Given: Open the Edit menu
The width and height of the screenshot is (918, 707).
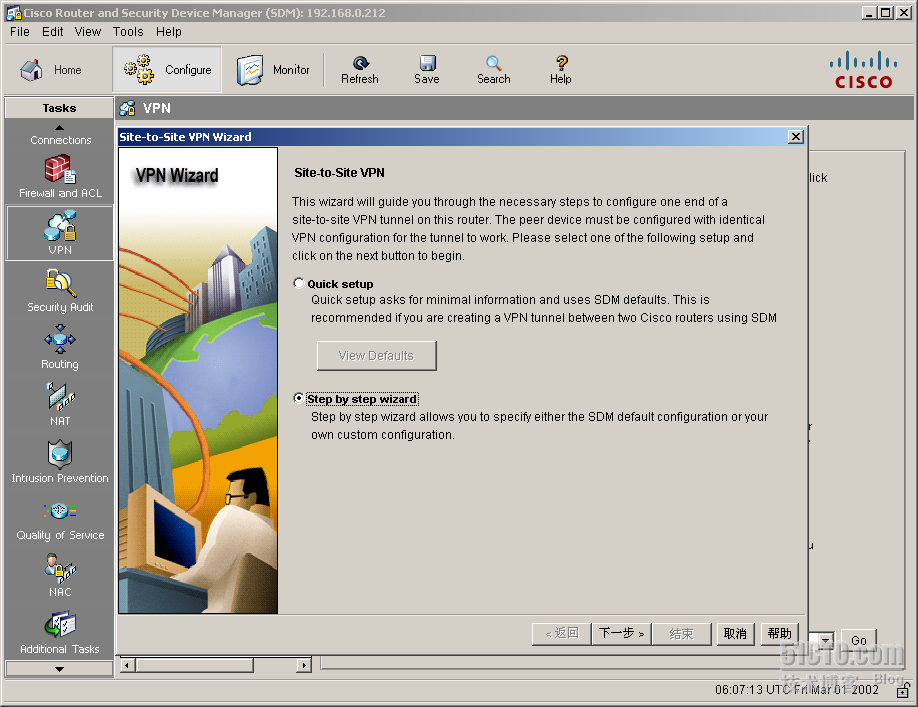Looking at the screenshot, I should tap(53, 32).
